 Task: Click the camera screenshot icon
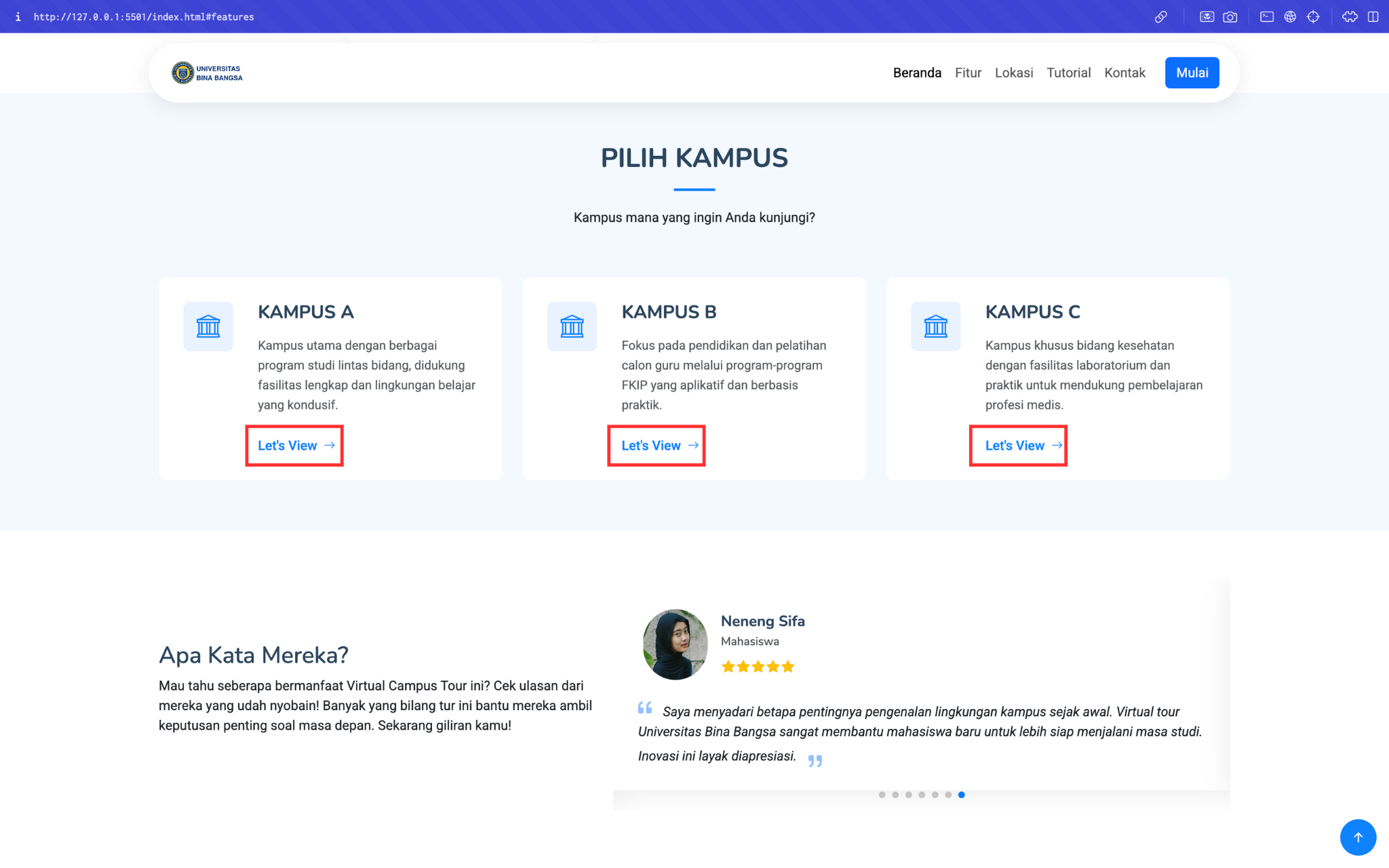click(x=1230, y=17)
